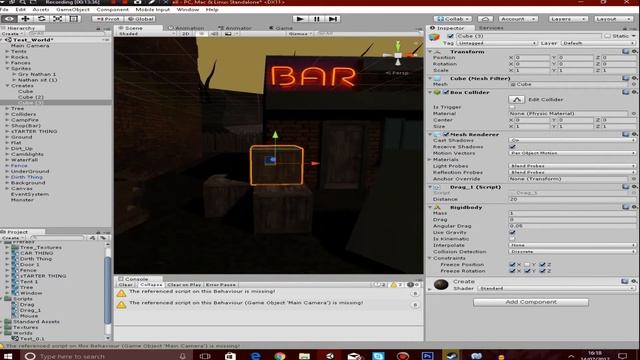
Task: Switch to the Services tab
Action: tap(491, 28)
